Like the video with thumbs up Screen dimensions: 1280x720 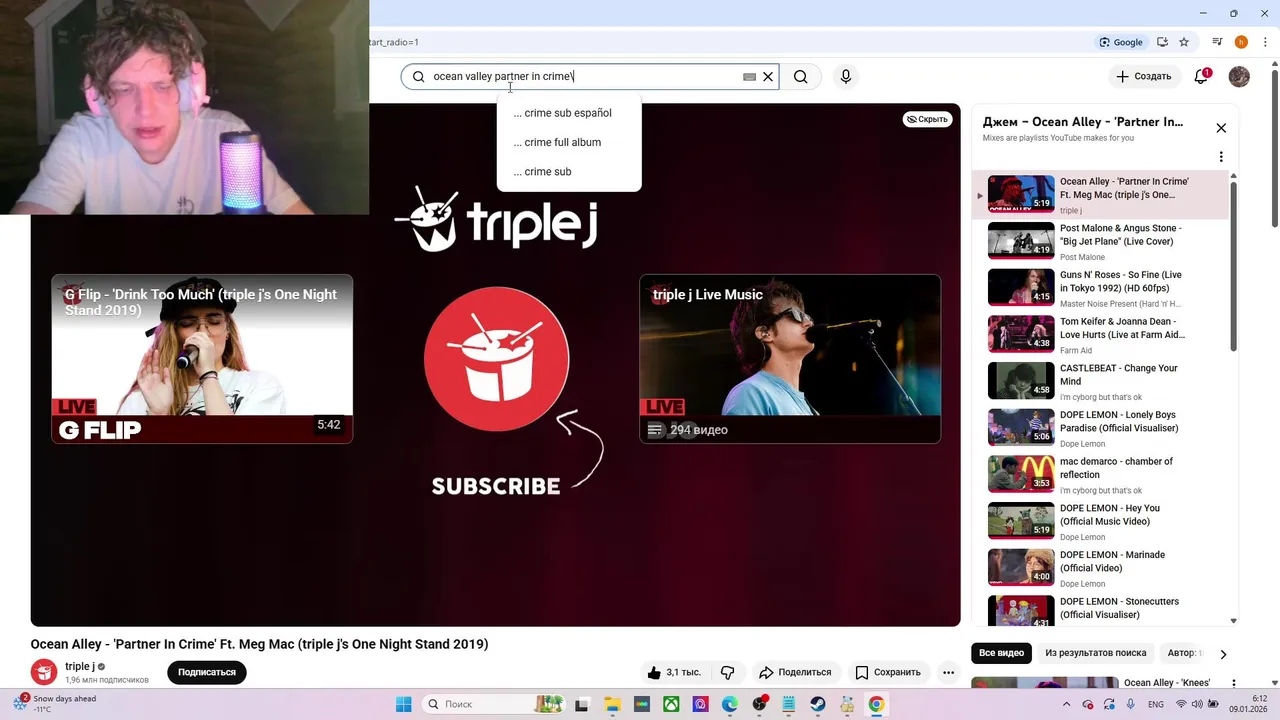click(x=675, y=672)
